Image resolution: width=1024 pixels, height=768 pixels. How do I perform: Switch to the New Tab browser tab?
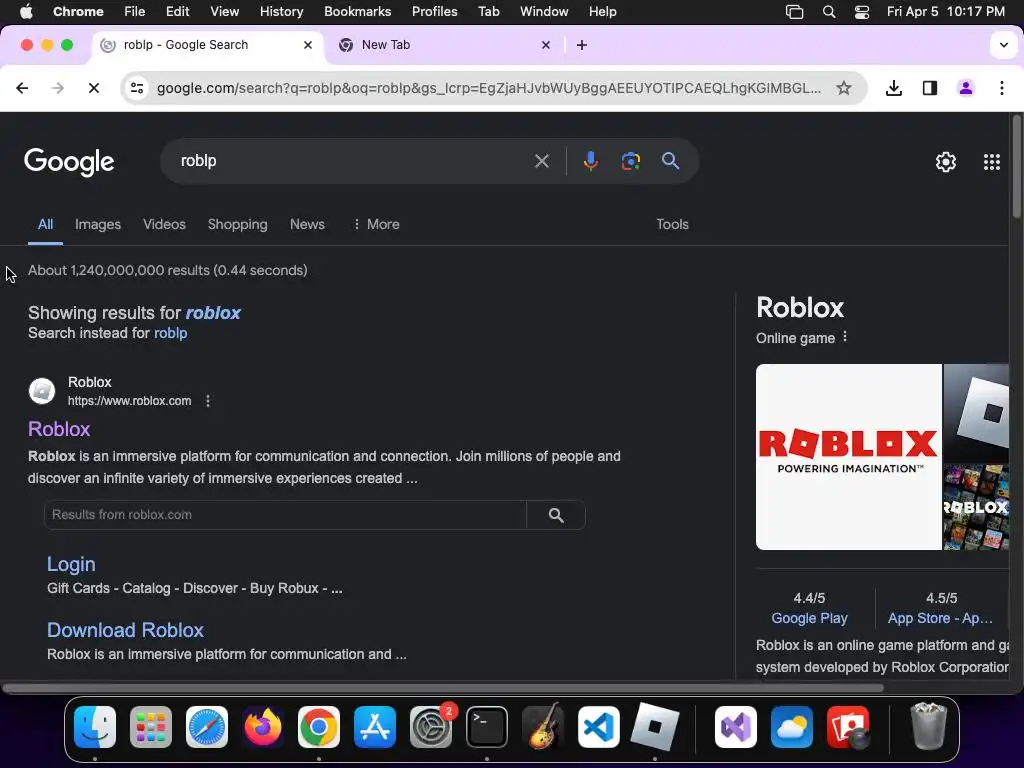[444, 45]
